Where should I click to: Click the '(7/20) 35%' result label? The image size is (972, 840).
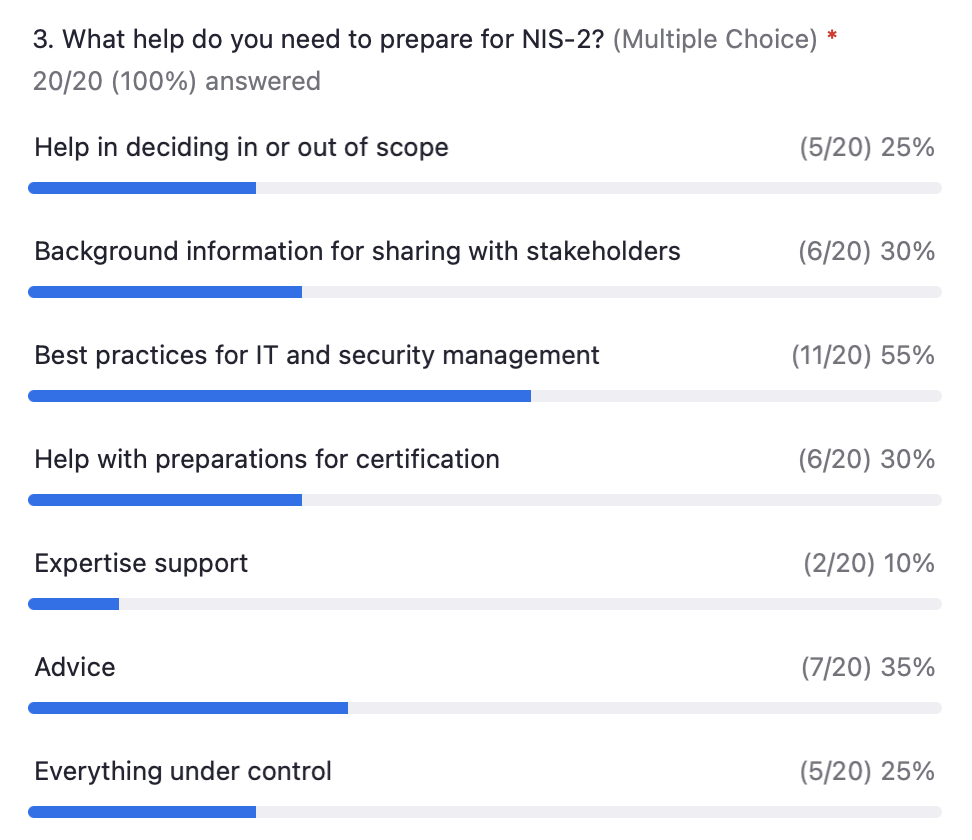pos(868,668)
